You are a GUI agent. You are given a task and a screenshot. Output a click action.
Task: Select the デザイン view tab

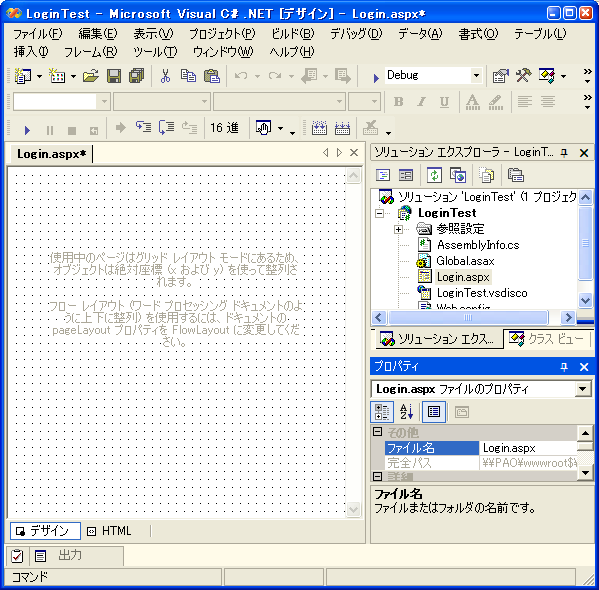coord(45,531)
